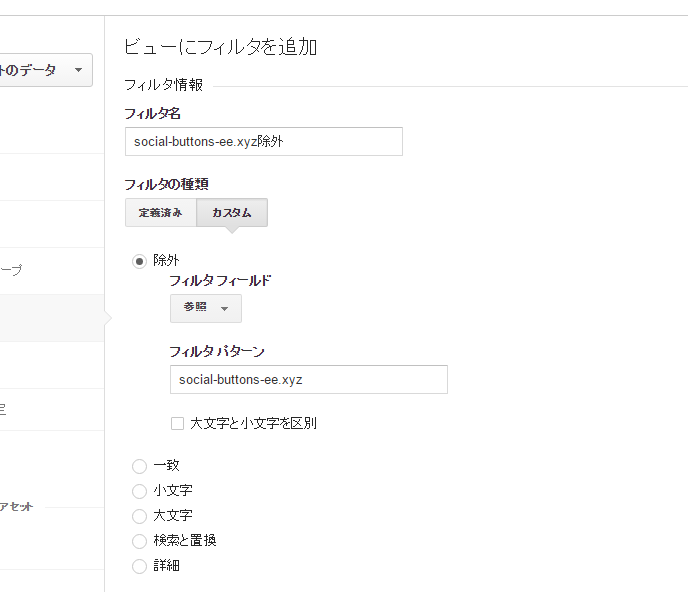Click the フィルタ パターン input field
This screenshot has height=592, width=688.
coord(309,379)
